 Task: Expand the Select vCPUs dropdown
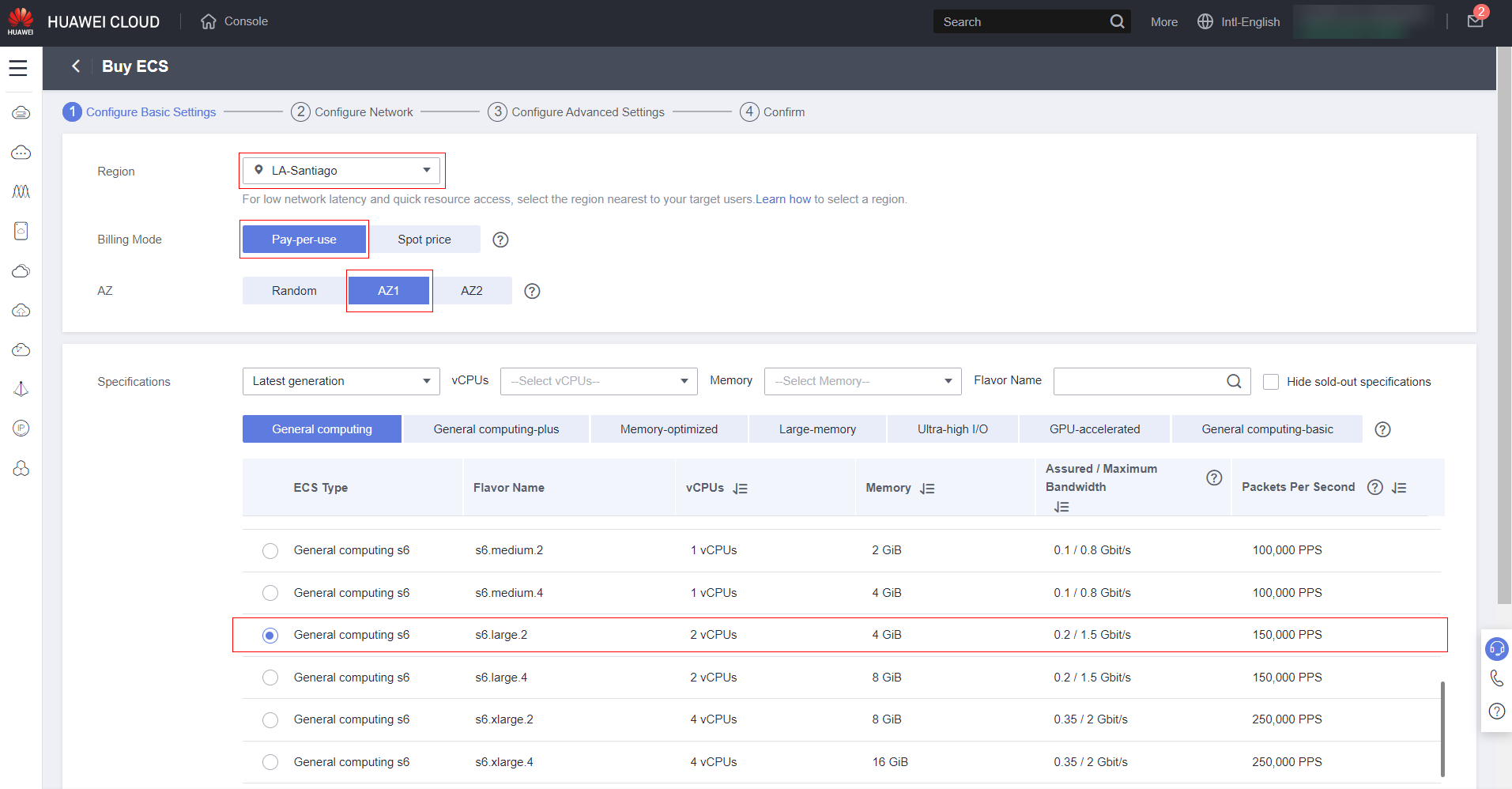[x=598, y=381]
